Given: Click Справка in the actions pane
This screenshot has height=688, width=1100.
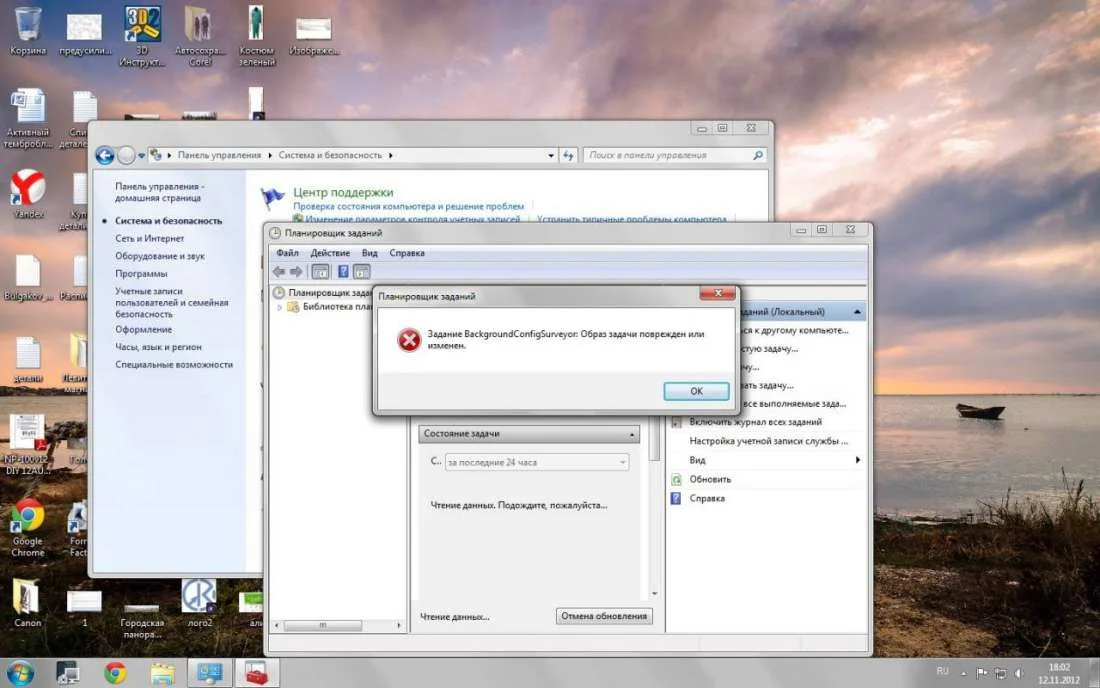Looking at the screenshot, I should [x=707, y=499].
